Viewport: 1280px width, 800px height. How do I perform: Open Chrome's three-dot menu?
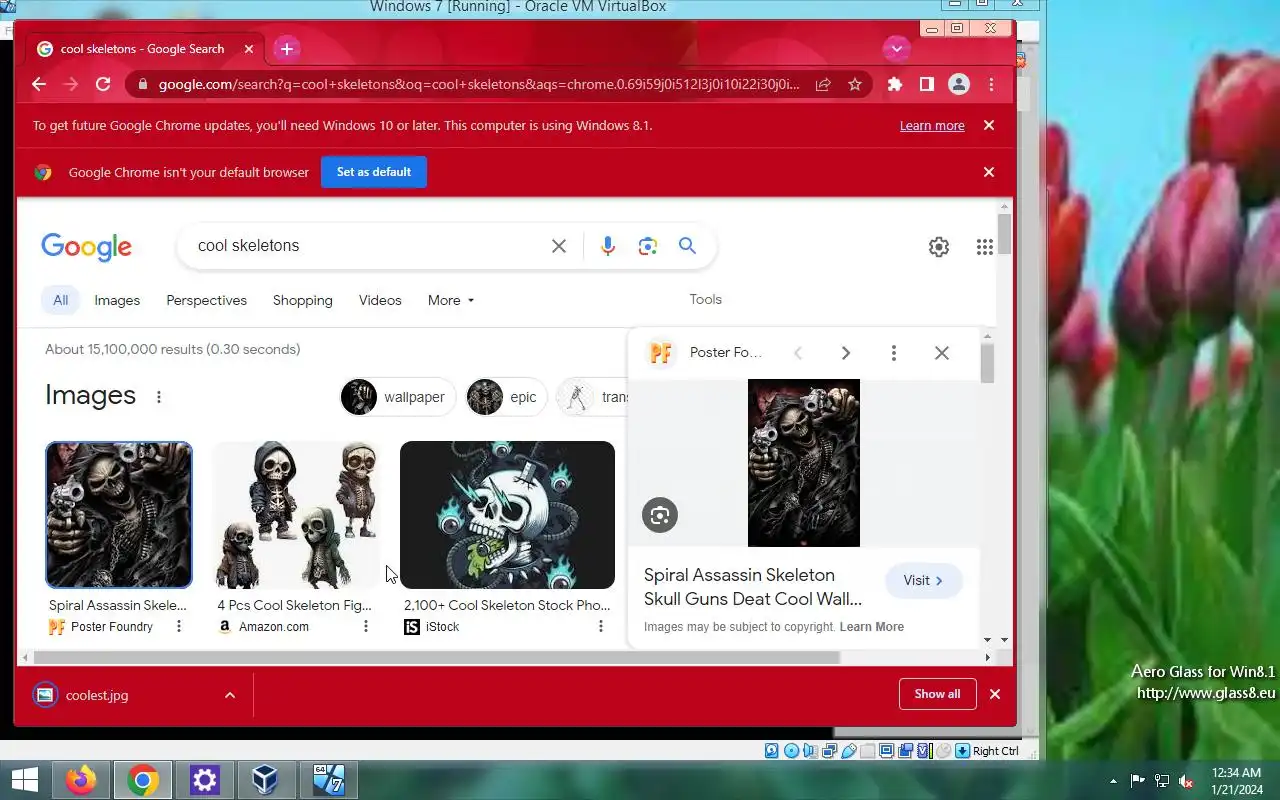point(991,85)
